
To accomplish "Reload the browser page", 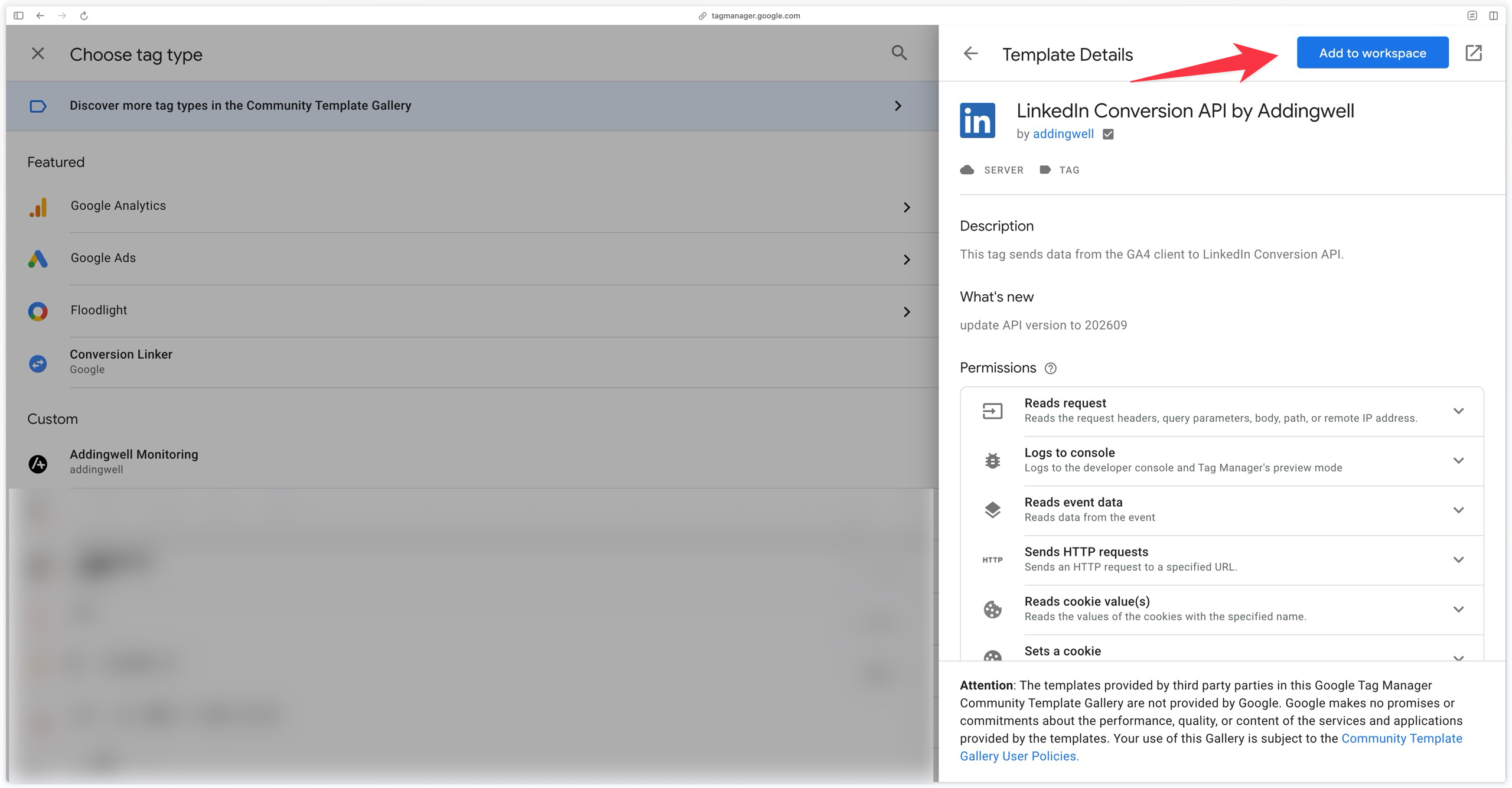I will (84, 15).
